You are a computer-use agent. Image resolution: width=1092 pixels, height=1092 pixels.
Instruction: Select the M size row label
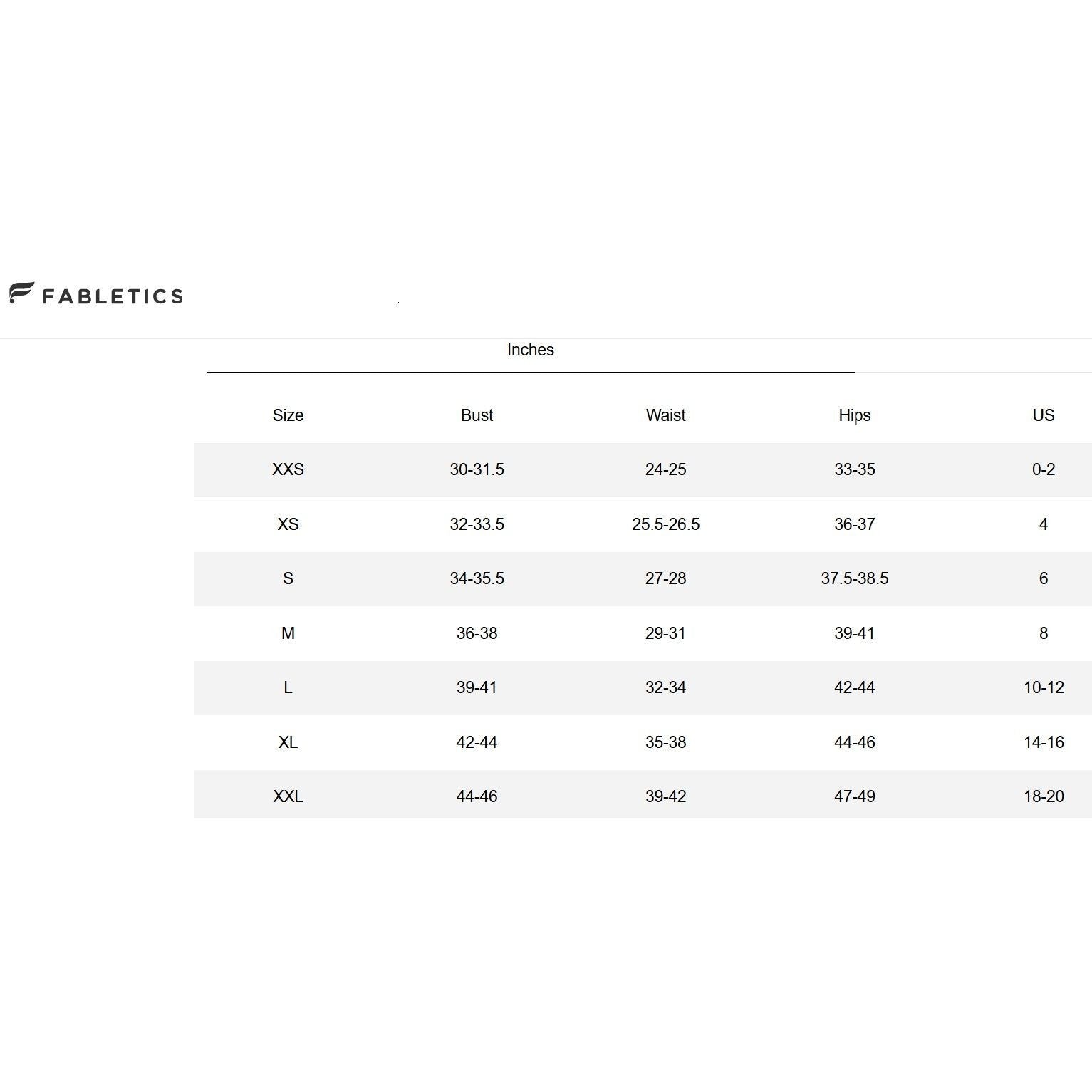point(288,633)
